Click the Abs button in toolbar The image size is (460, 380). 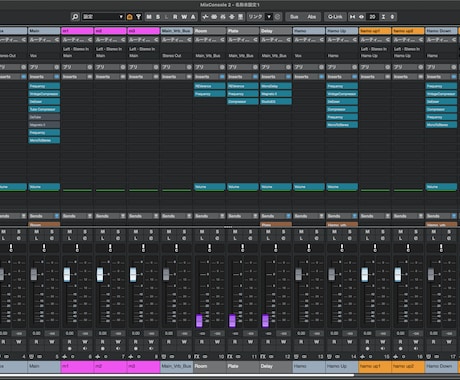coord(312,17)
